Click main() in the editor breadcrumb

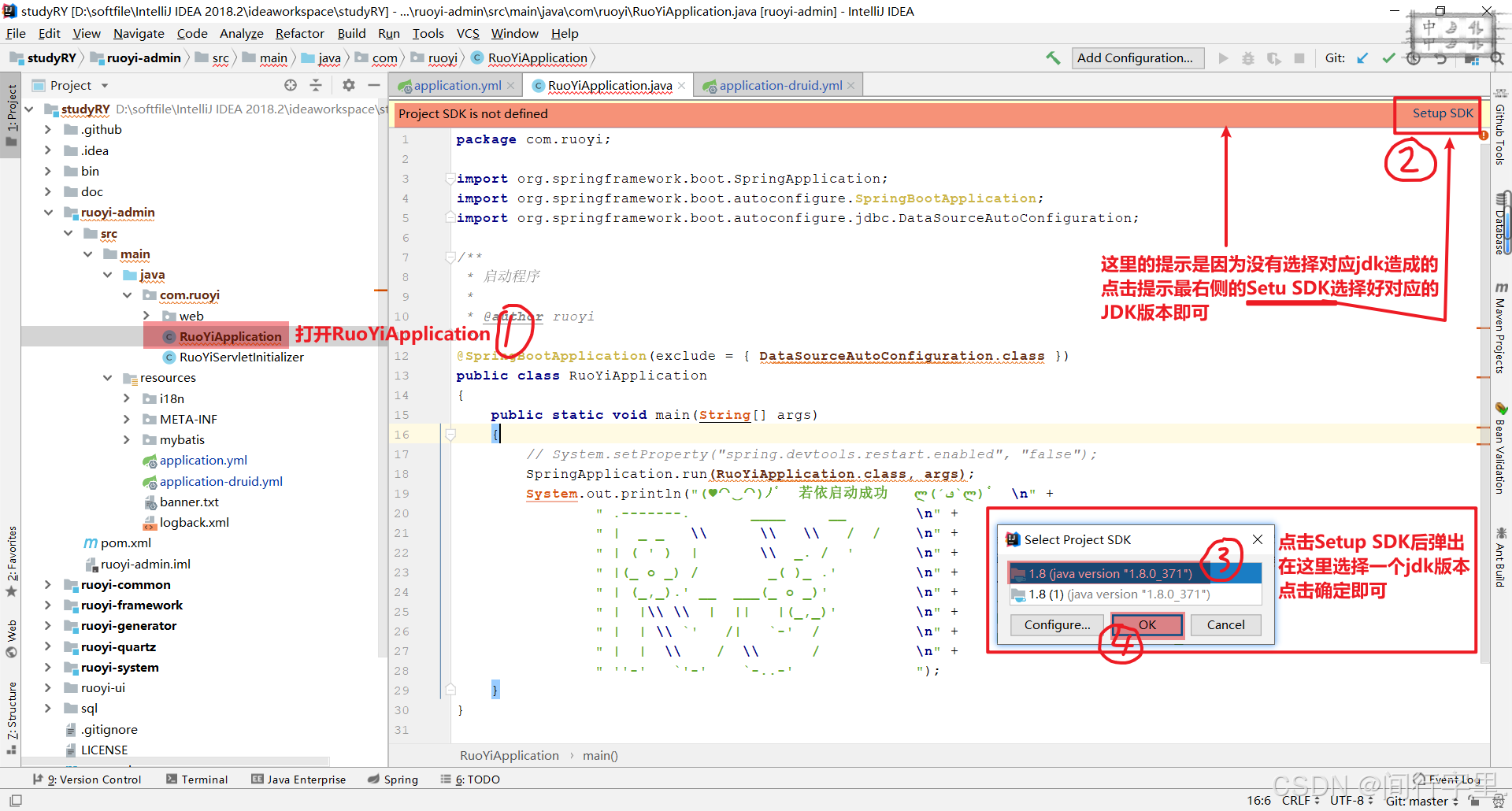[x=600, y=756]
